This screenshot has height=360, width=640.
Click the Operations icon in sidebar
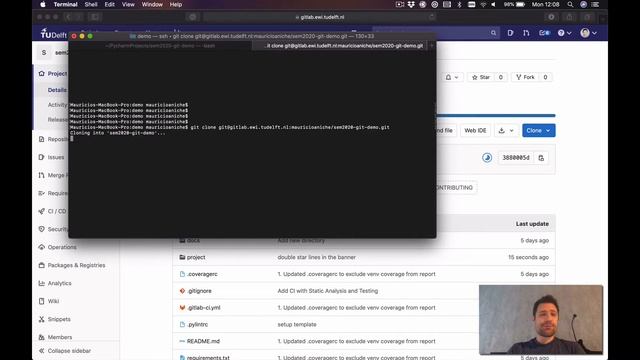pyautogui.click(x=42, y=247)
